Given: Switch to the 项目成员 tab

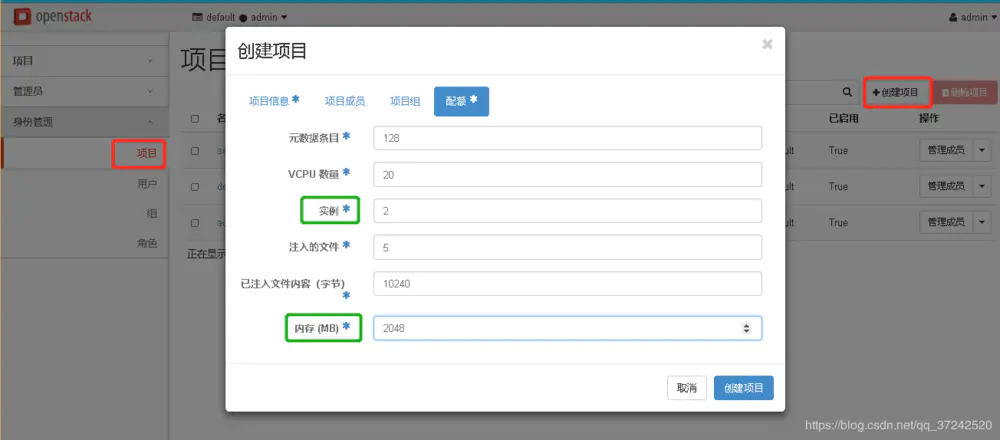Looking at the screenshot, I should [x=345, y=101].
